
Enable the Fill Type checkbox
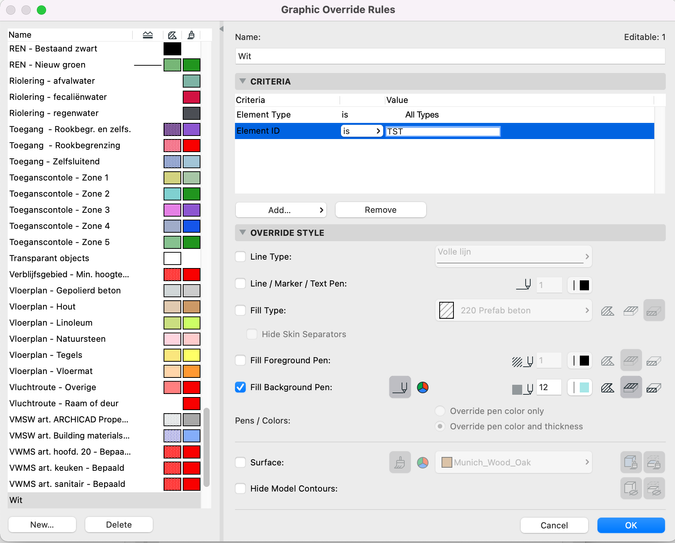point(240,310)
